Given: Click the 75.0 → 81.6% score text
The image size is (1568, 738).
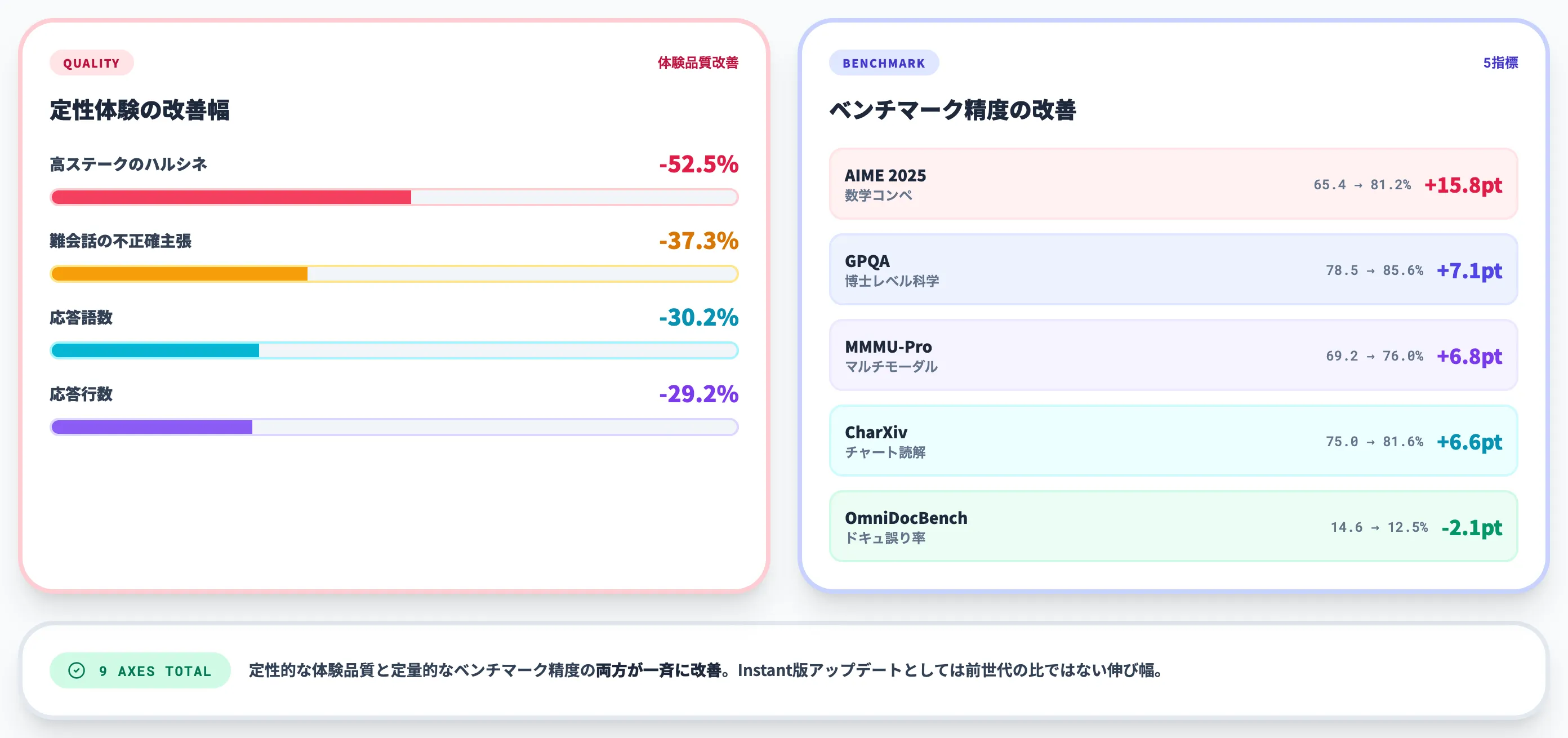Looking at the screenshot, I should pyautogui.click(x=1374, y=442).
